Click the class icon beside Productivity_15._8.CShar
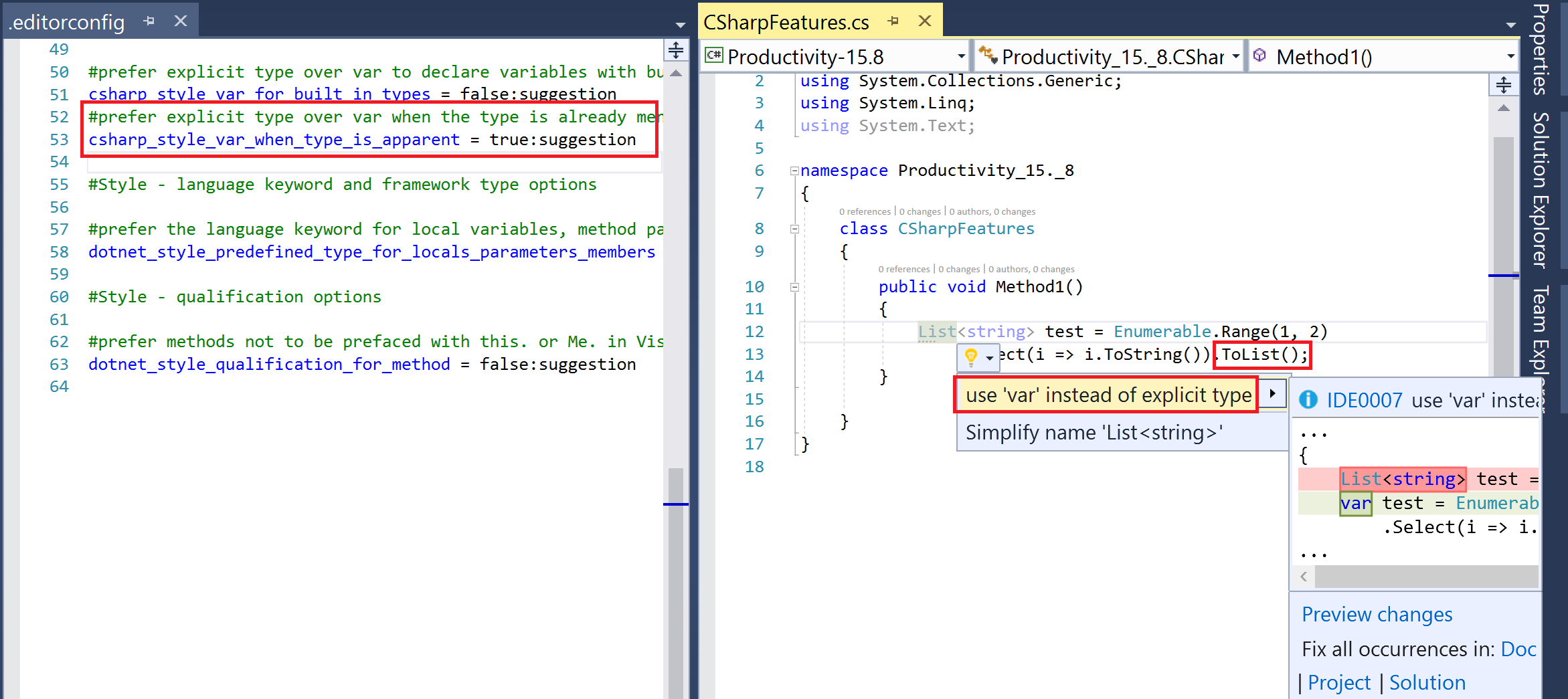The image size is (1568, 699). (x=988, y=56)
